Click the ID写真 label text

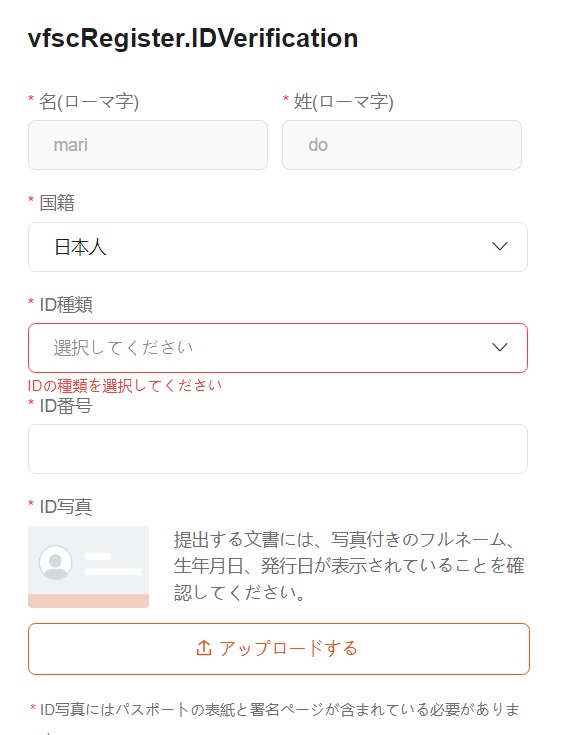[66, 507]
